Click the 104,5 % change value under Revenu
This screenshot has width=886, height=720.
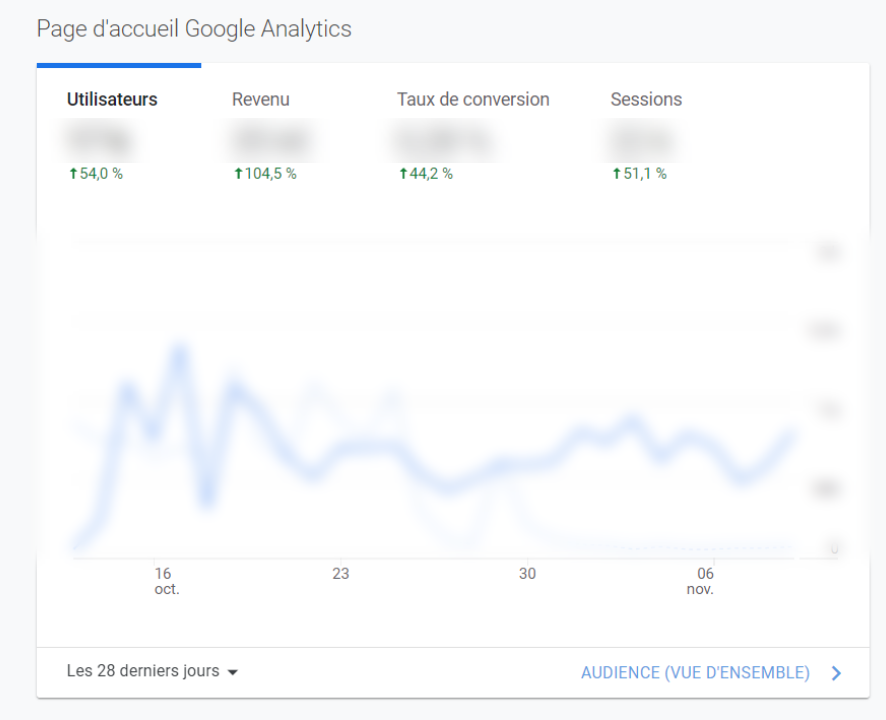click(x=271, y=174)
